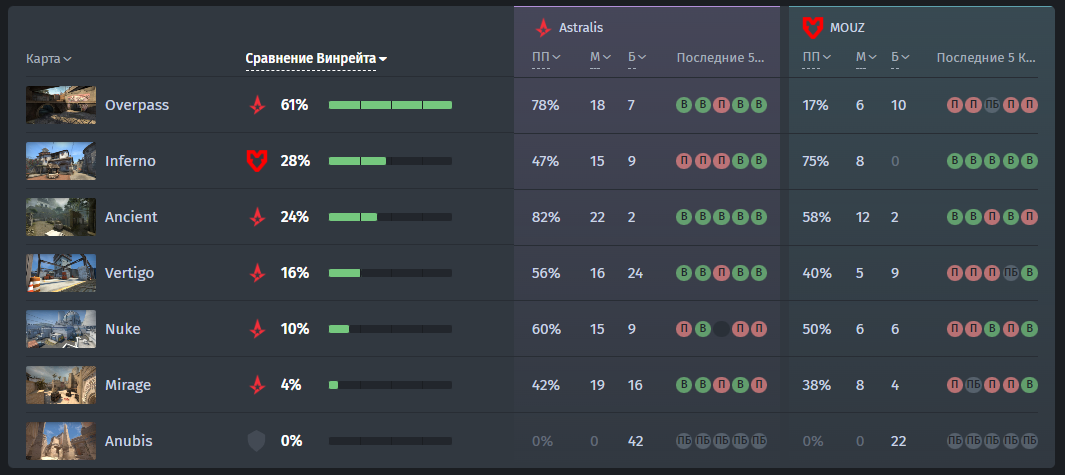This screenshot has width=1065, height=475.
Task: Click gray shield icon in Anubis row
Action: 256,441
